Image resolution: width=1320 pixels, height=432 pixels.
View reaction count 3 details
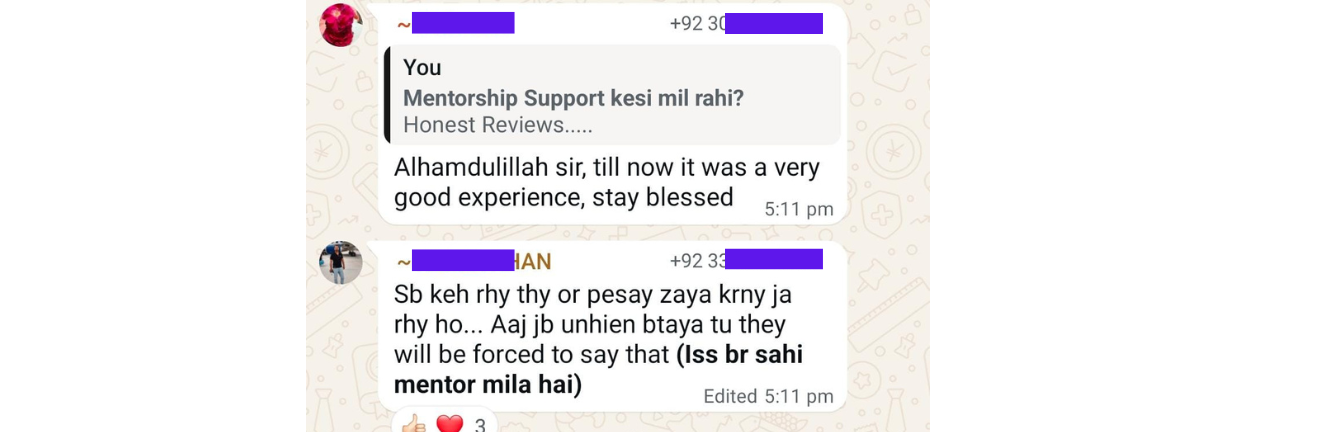(x=480, y=425)
